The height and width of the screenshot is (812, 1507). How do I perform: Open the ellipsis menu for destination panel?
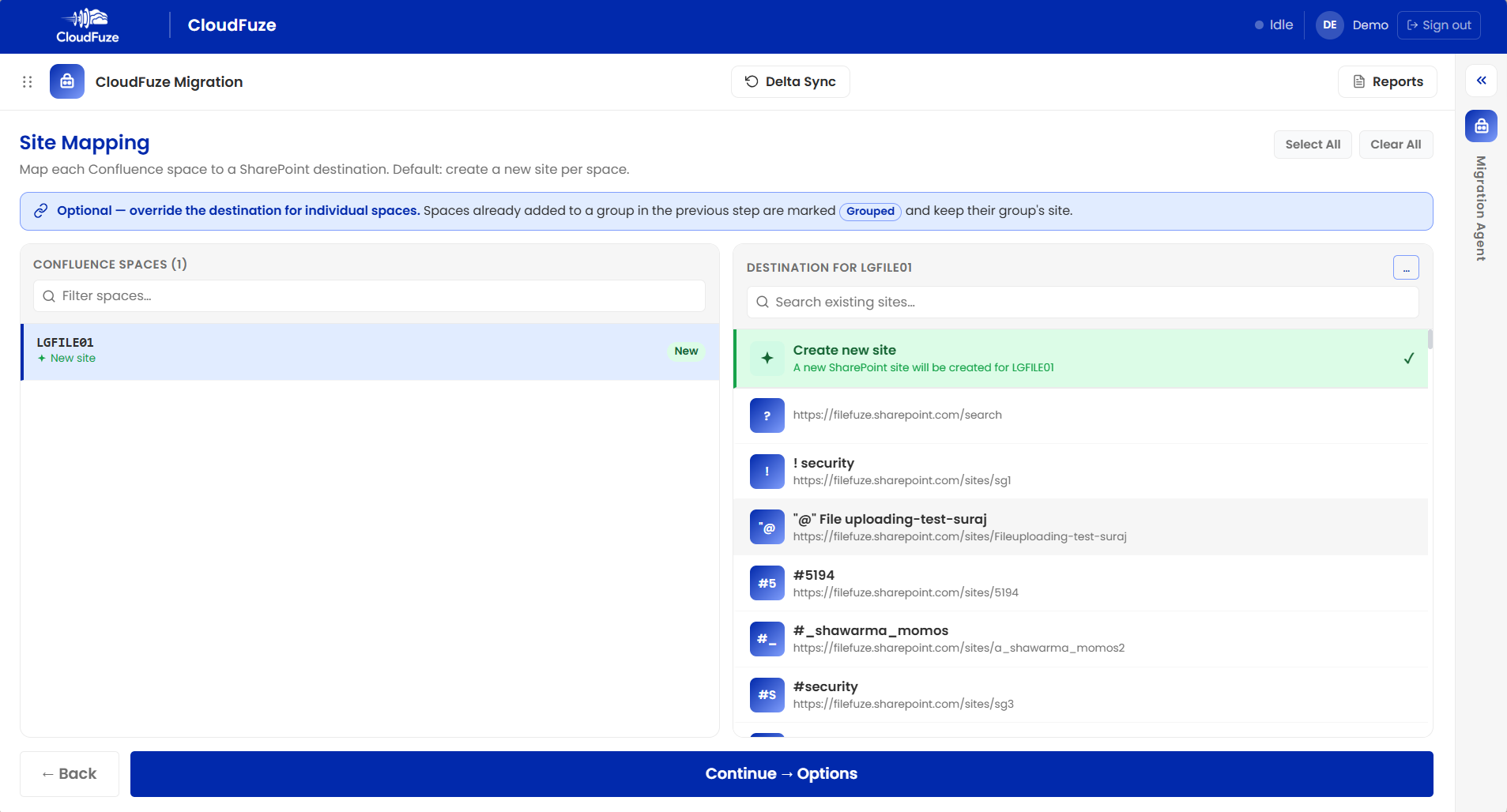click(1406, 268)
